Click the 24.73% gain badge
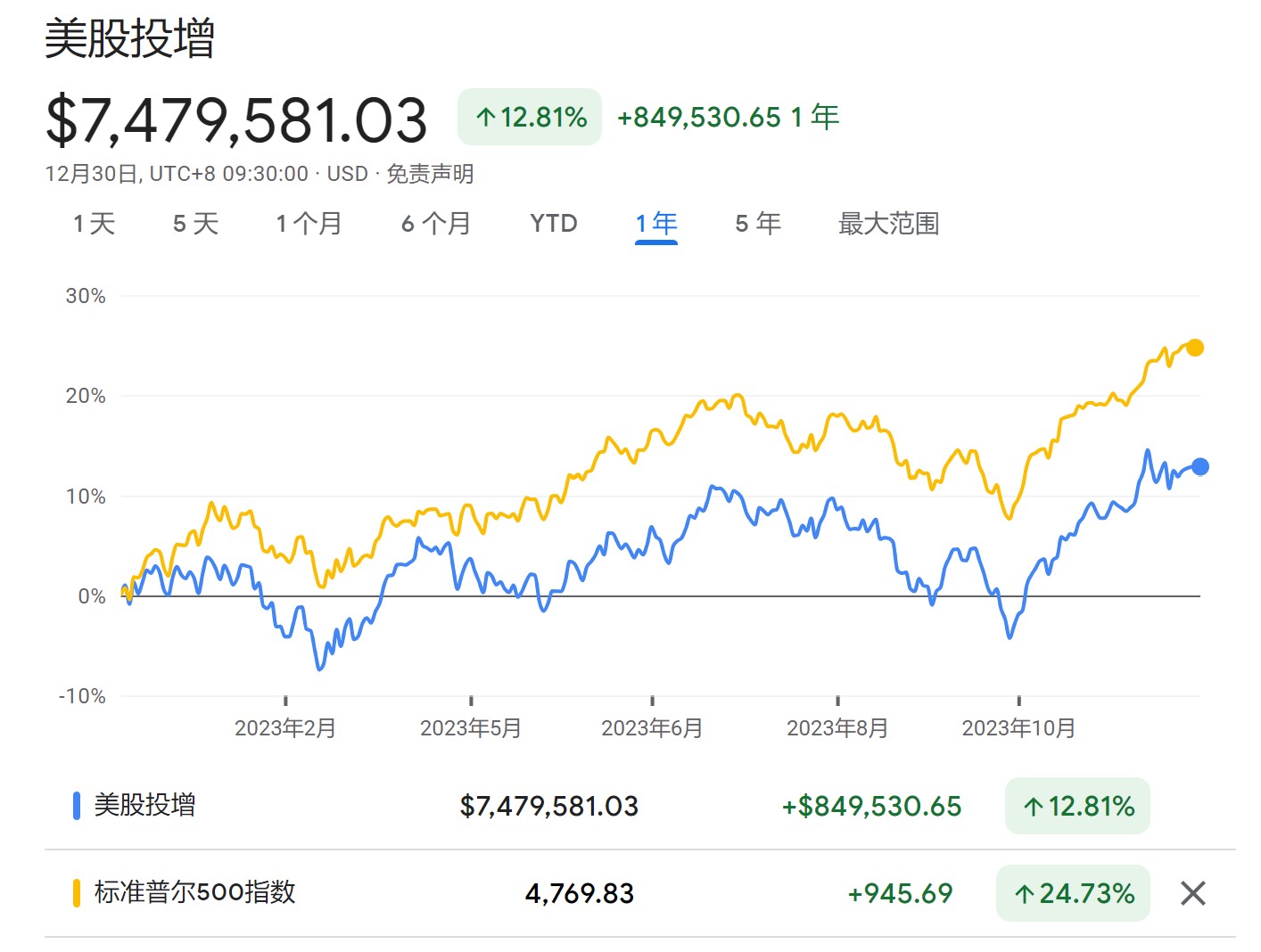The image size is (1261, 952). pyautogui.click(x=1073, y=893)
